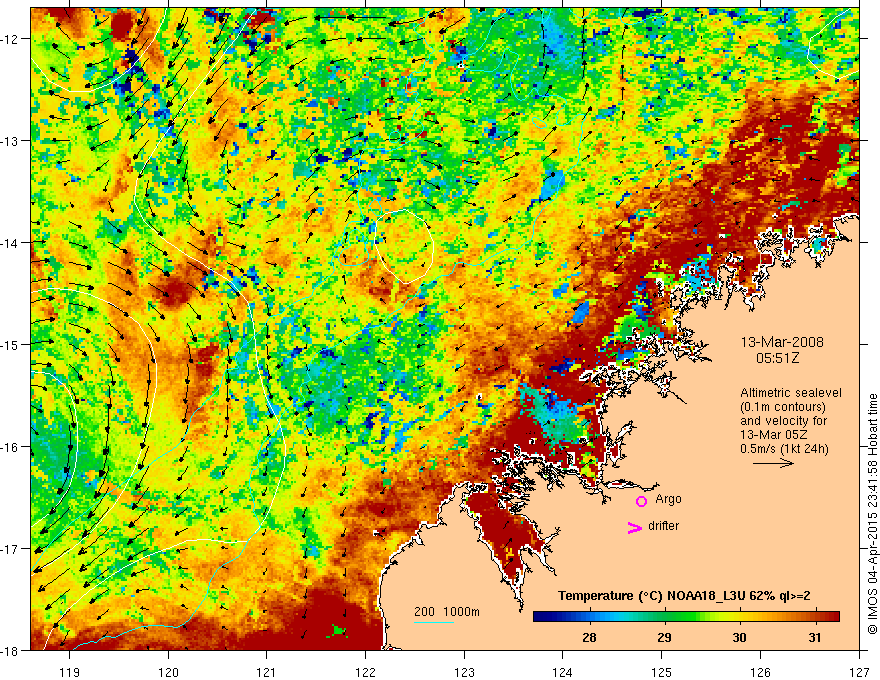Click the color bar tick label '31'
Viewport: 880px width, 680px height.
point(814,637)
